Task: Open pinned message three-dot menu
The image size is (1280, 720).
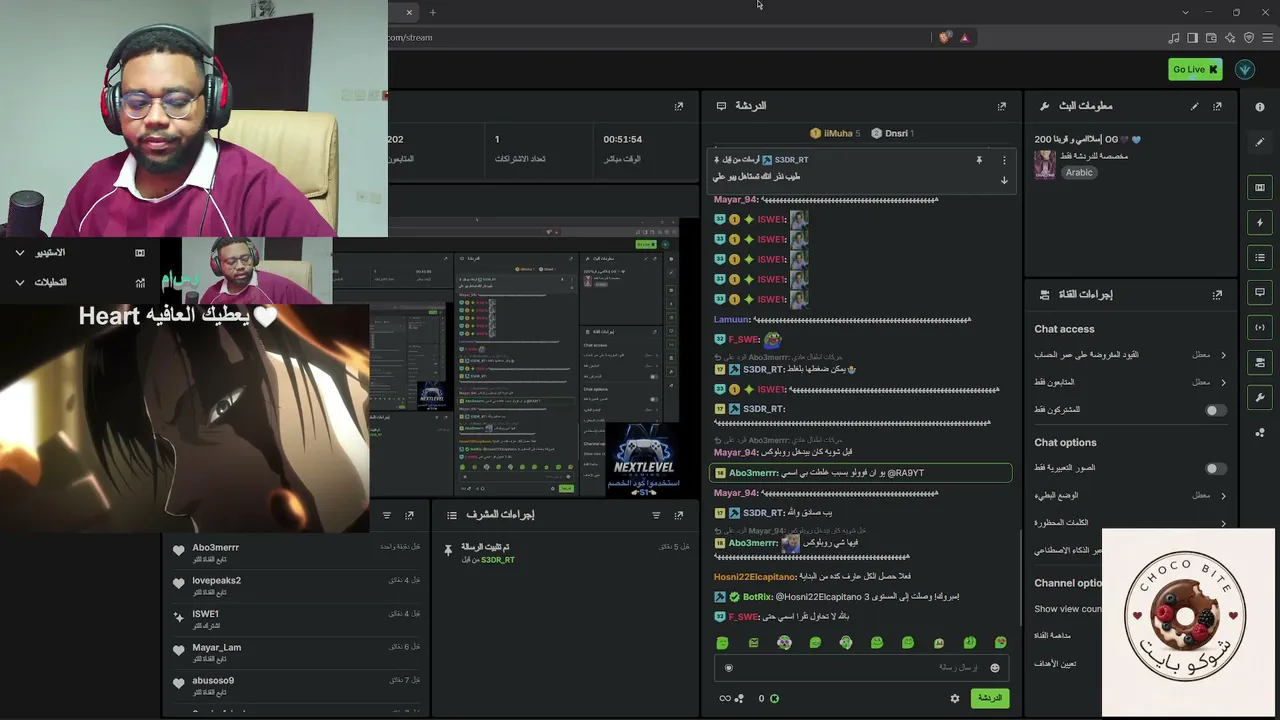Action: 1004,160
